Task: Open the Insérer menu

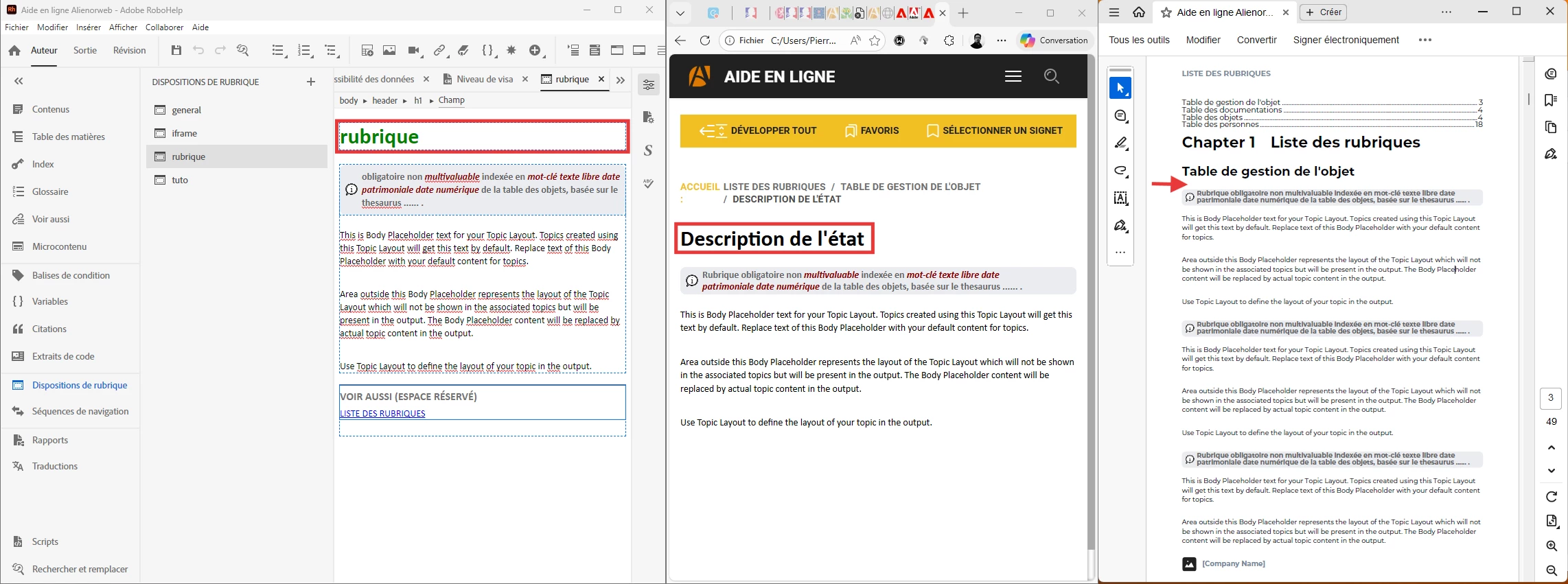Action: (x=89, y=27)
